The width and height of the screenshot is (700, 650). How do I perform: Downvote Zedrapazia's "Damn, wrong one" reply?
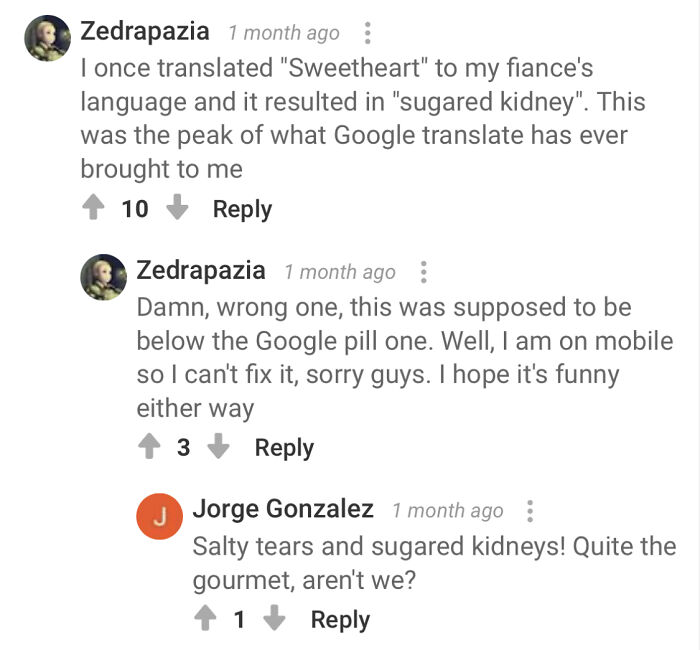click(219, 447)
